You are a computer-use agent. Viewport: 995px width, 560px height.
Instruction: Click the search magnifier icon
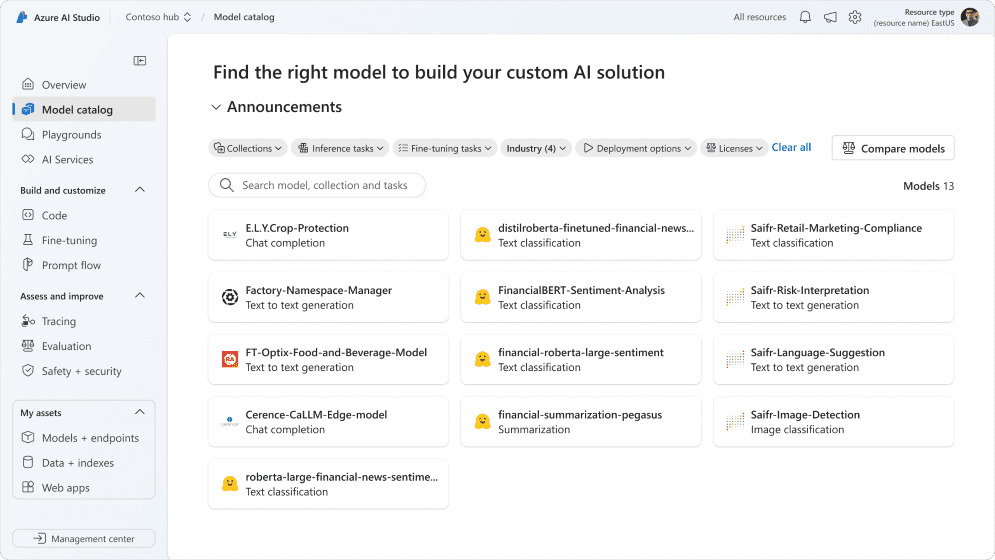tap(227, 185)
